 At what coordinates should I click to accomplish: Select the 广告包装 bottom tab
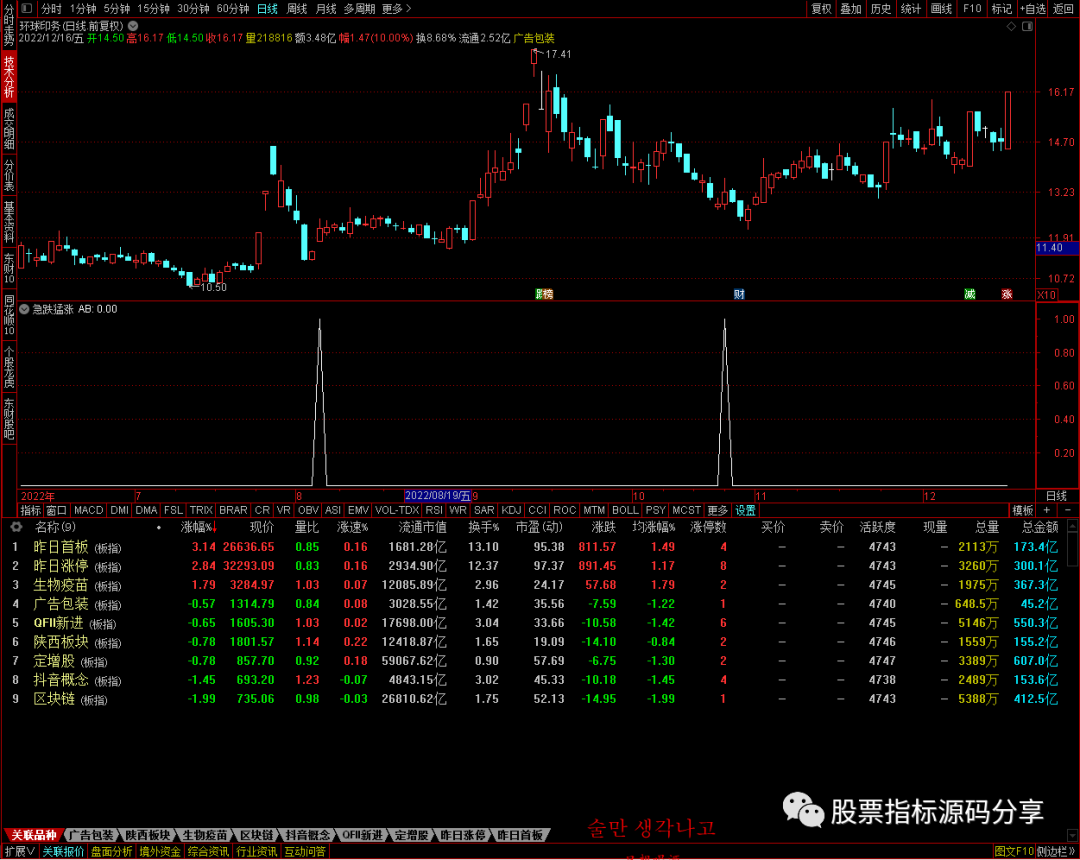point(91,835)
